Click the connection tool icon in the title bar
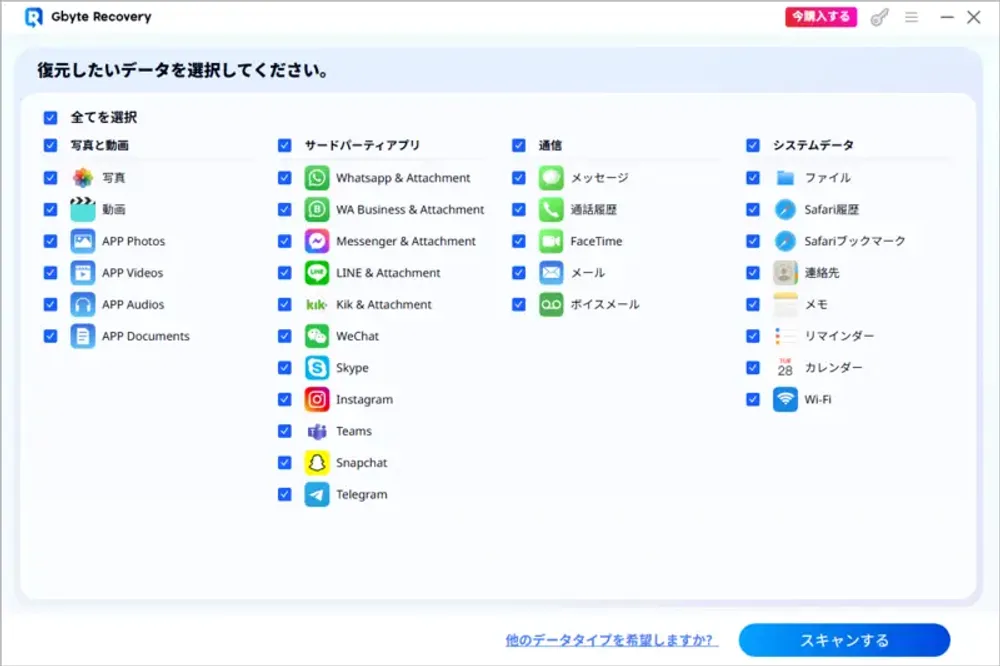1000x666 pixels. 879,17
